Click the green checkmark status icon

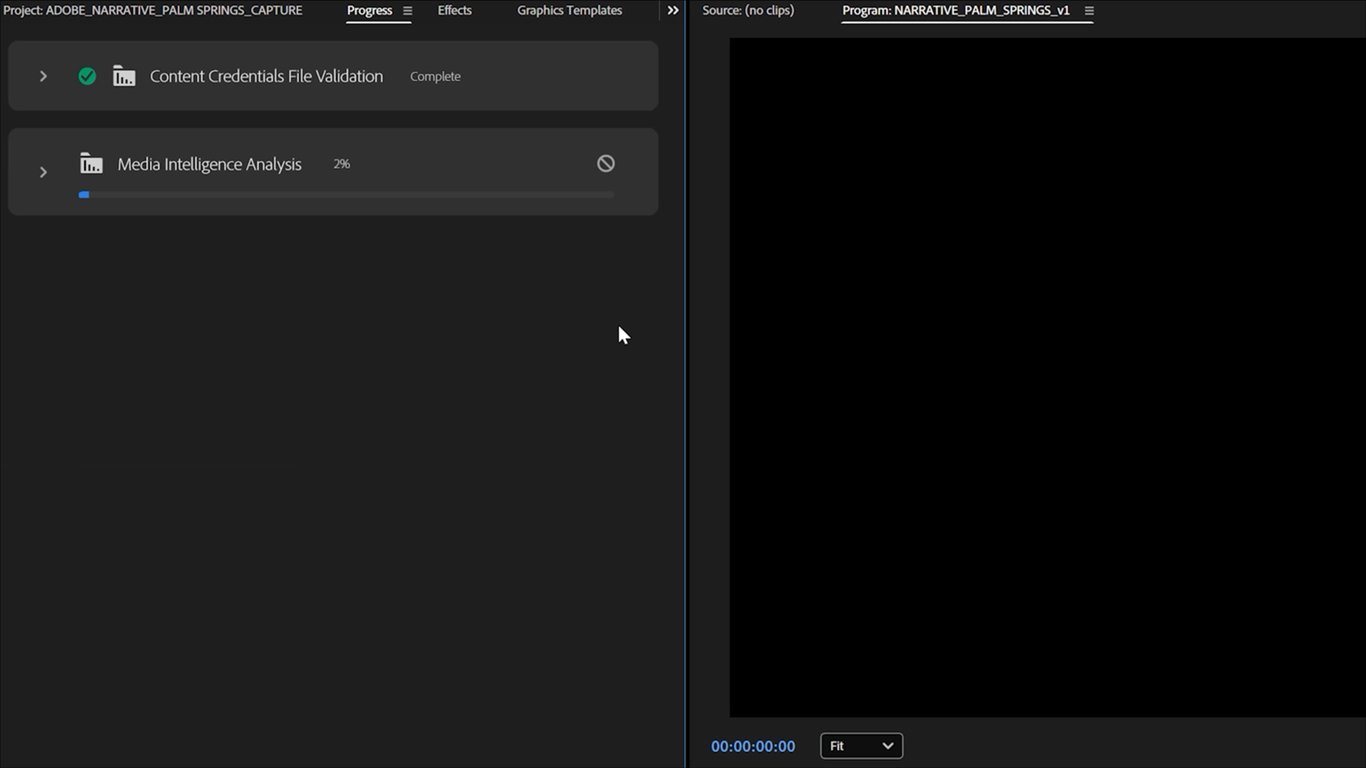(x=87, y=76)
